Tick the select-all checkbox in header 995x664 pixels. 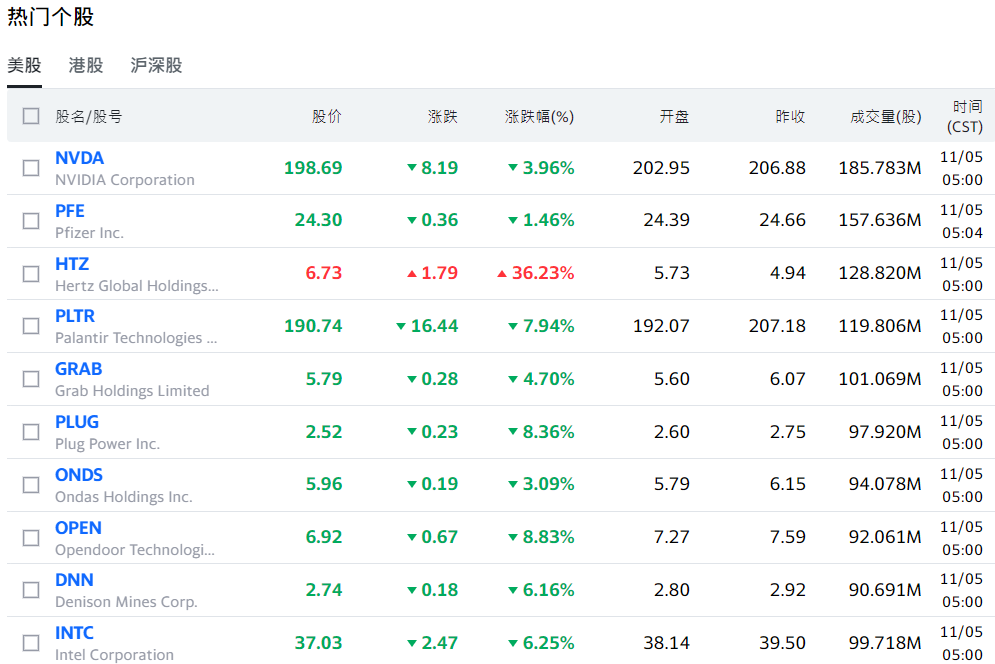tap(31, 116)
